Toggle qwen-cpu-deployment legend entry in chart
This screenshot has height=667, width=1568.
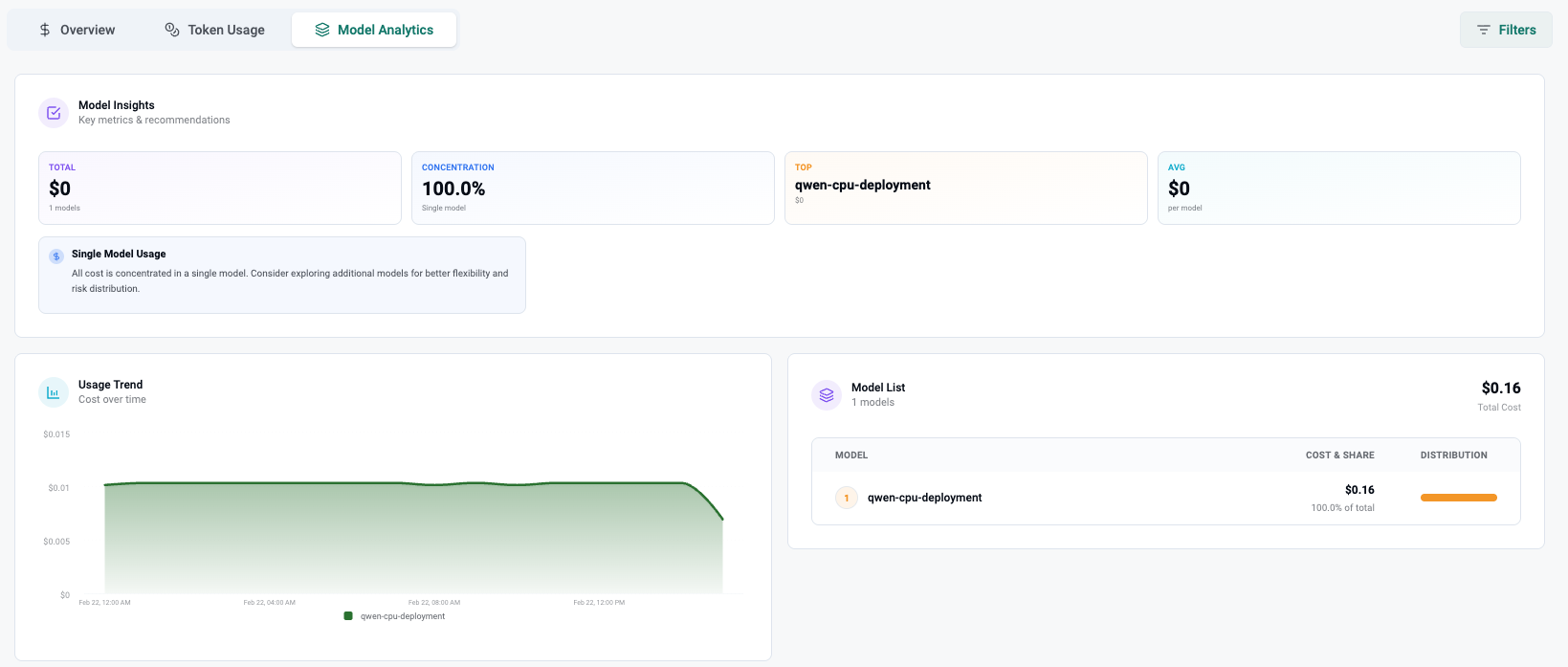395,616
